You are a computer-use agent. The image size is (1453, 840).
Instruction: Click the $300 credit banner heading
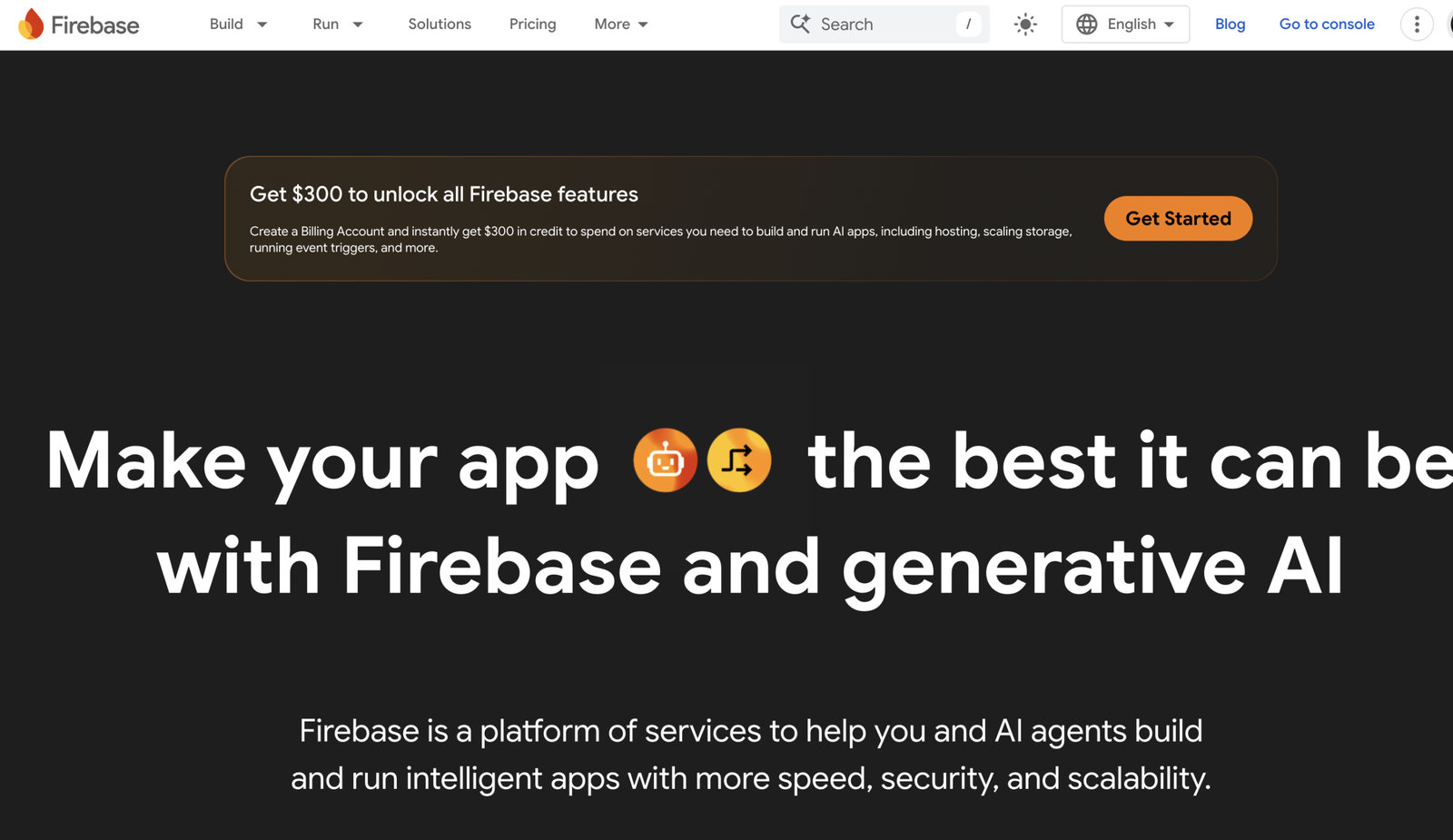[x=444, y=194]
